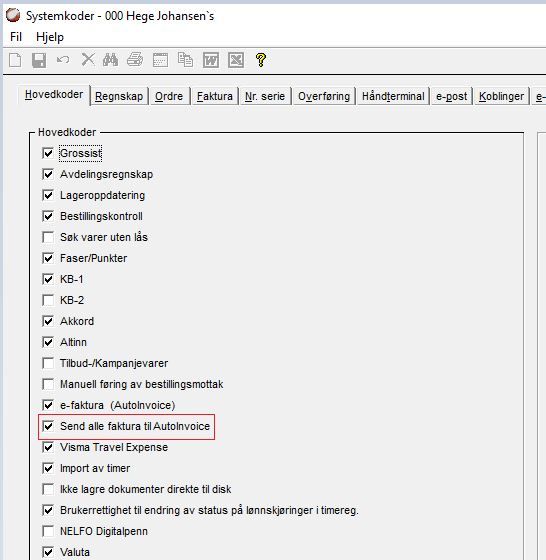This screenshot has height=560, width=546.
Task: Click the Print toolbar icon
Action: 135,60
